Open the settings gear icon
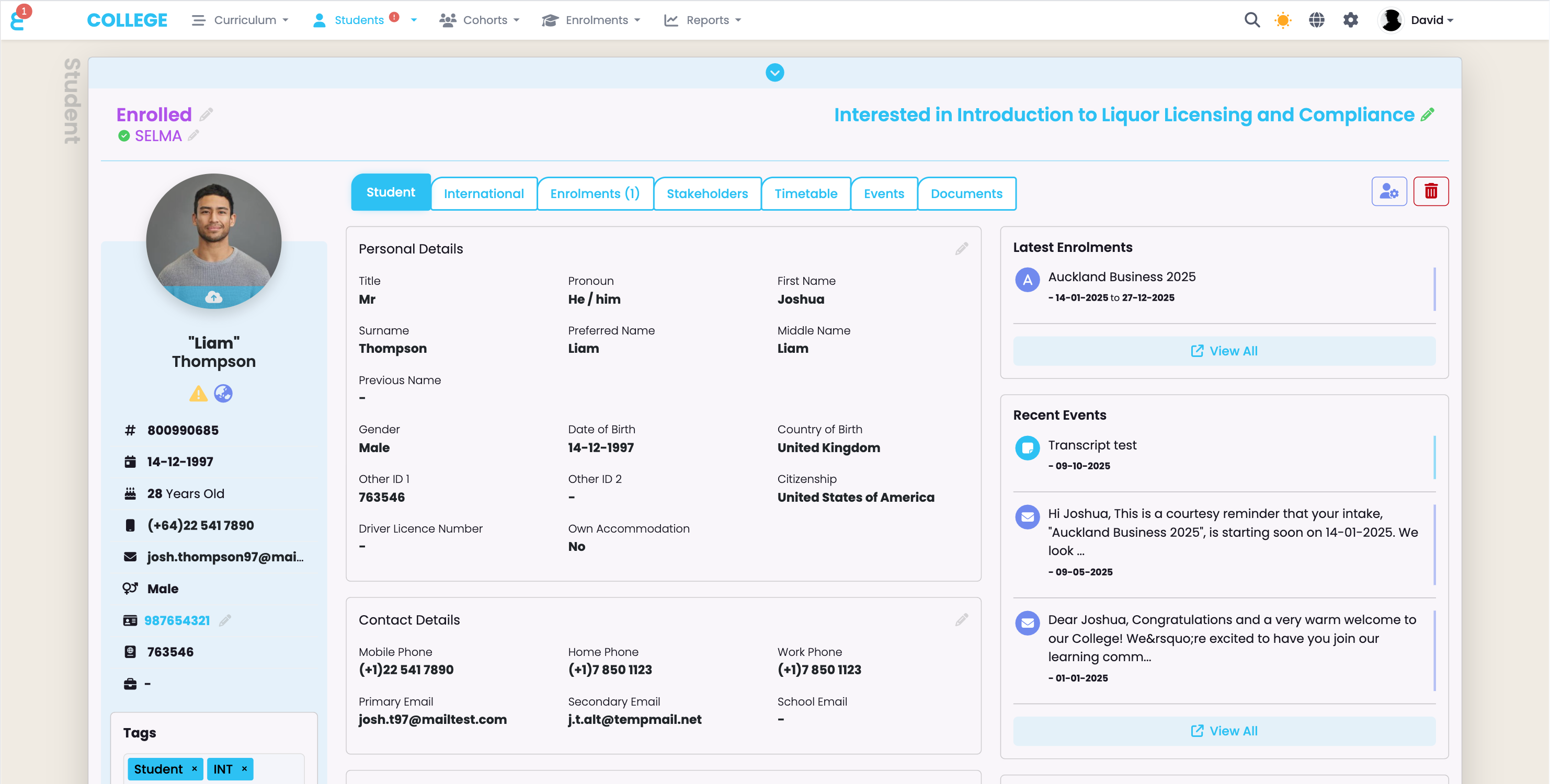The width and height of the screenshot is (1550, 784). click(1350, 20)
